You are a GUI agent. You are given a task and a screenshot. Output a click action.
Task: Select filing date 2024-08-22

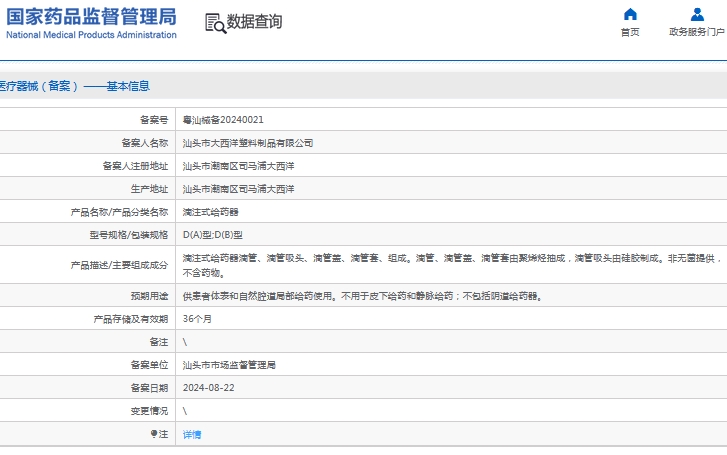(x=209, y=388)
